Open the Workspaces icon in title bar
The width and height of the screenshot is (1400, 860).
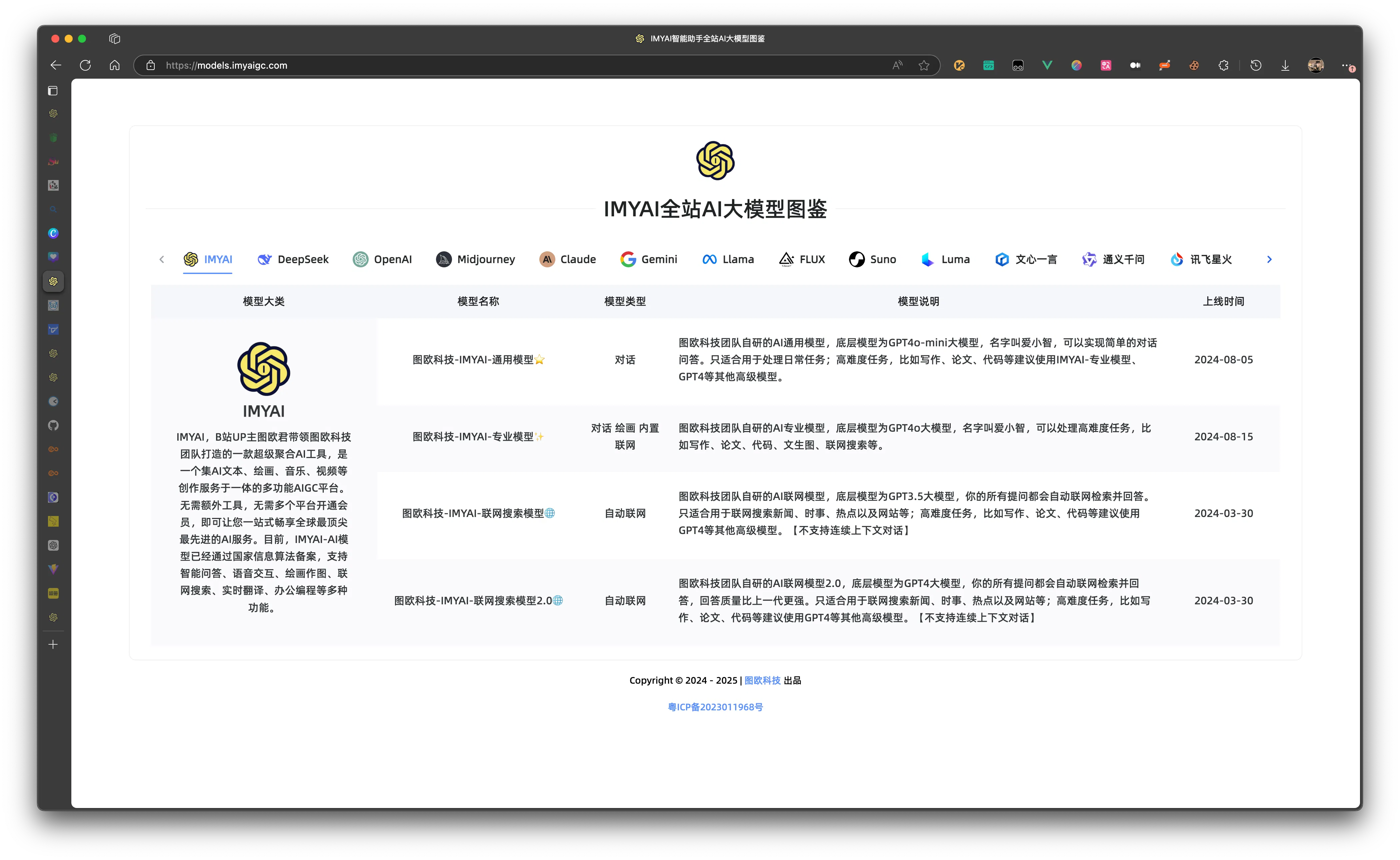(114, 38)
